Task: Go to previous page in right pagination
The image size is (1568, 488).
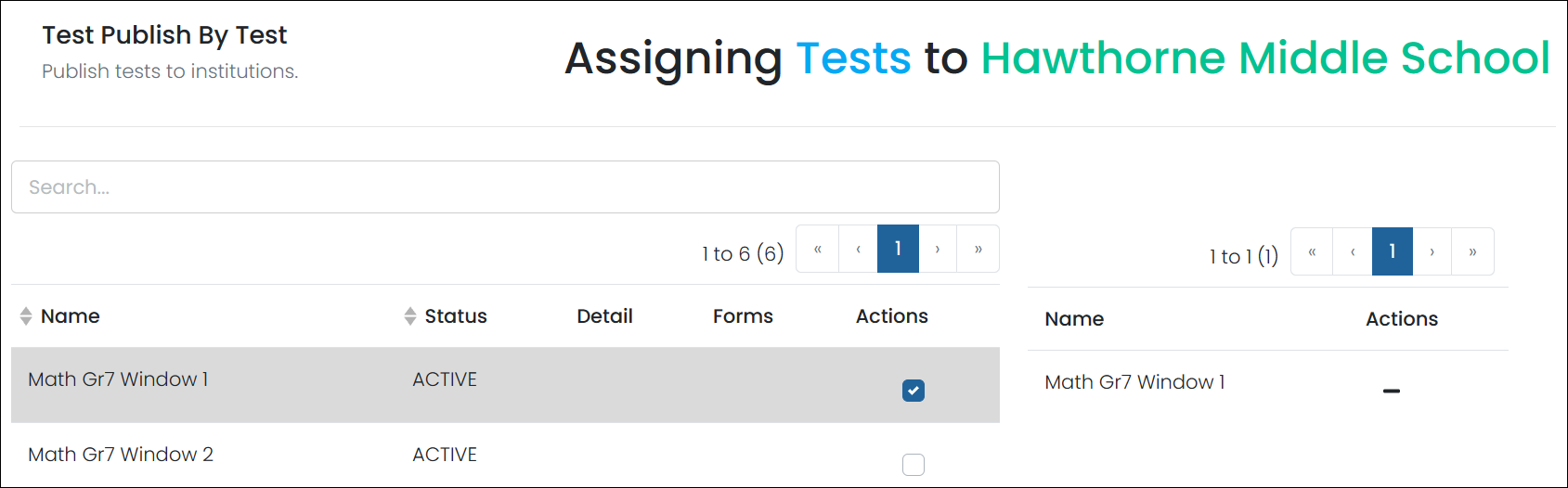Action: (x=1353, y=251)
